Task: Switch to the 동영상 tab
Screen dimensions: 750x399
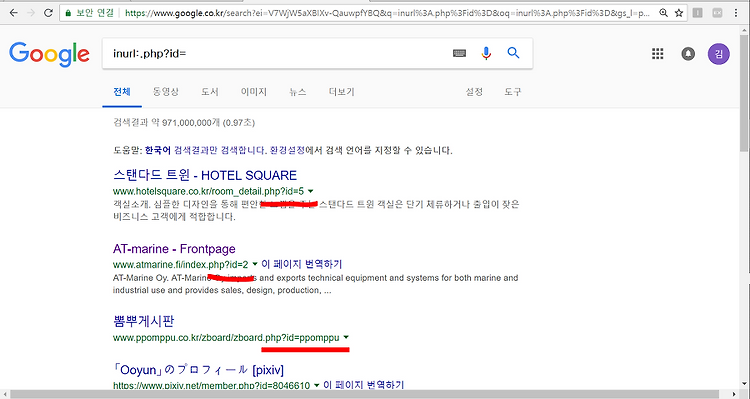Action: coord(165,92)
